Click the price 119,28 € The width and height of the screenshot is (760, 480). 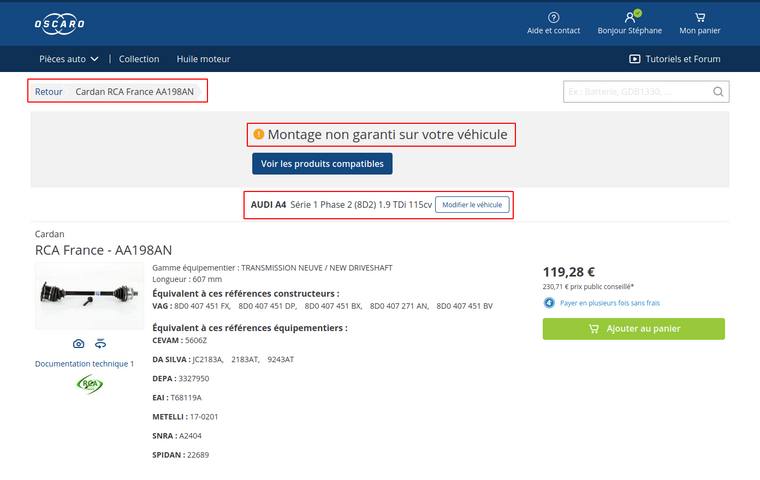pyautogui.click(x=569, y=272)
